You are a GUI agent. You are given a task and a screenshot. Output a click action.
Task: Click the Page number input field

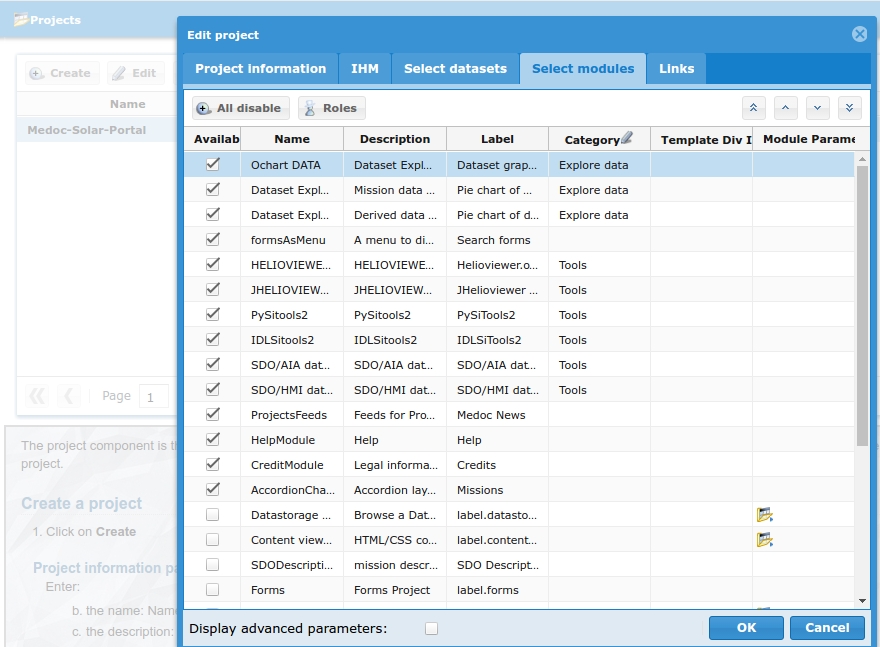(x=153, y=397)
